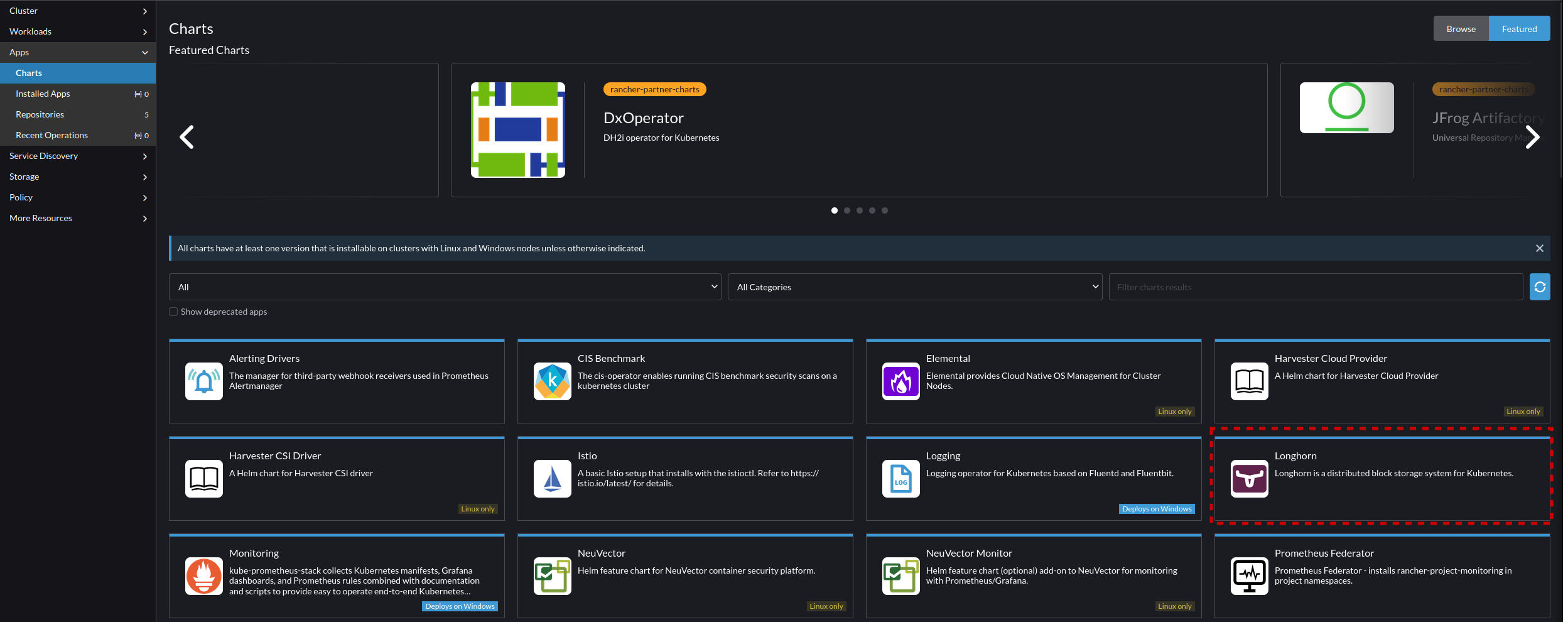Click the Deploys on Windows badge on Logging

point(1157,509)
